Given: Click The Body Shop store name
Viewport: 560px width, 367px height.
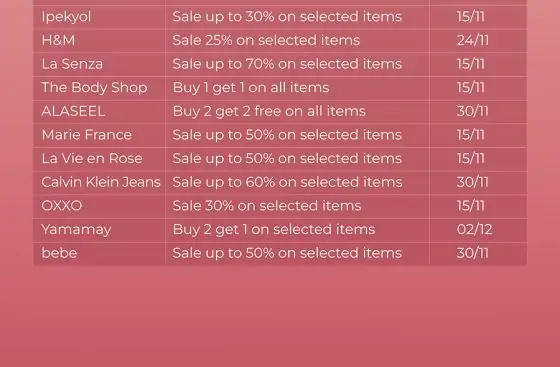Looking at the screenshot, I should pos(94,88).
